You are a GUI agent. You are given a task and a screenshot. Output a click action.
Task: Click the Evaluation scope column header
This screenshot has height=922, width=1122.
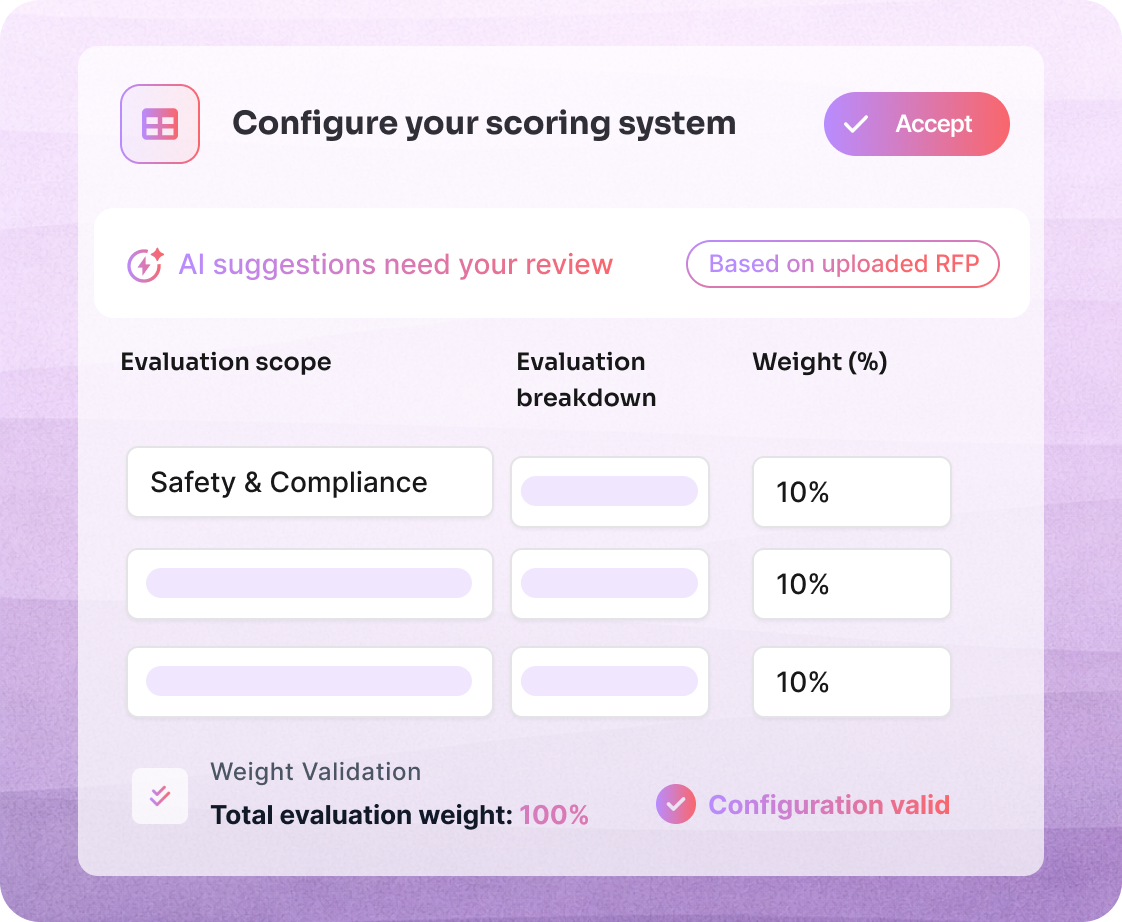225,362
